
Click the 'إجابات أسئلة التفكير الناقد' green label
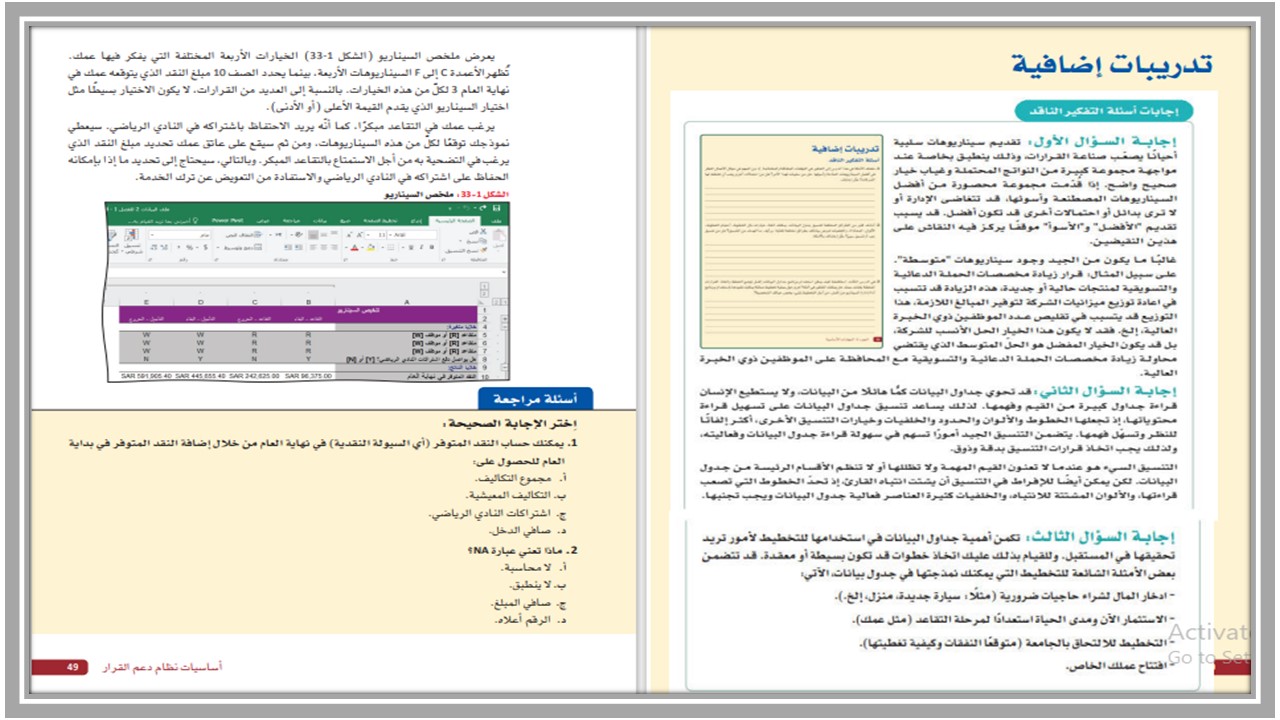(x=1104, y=112)
